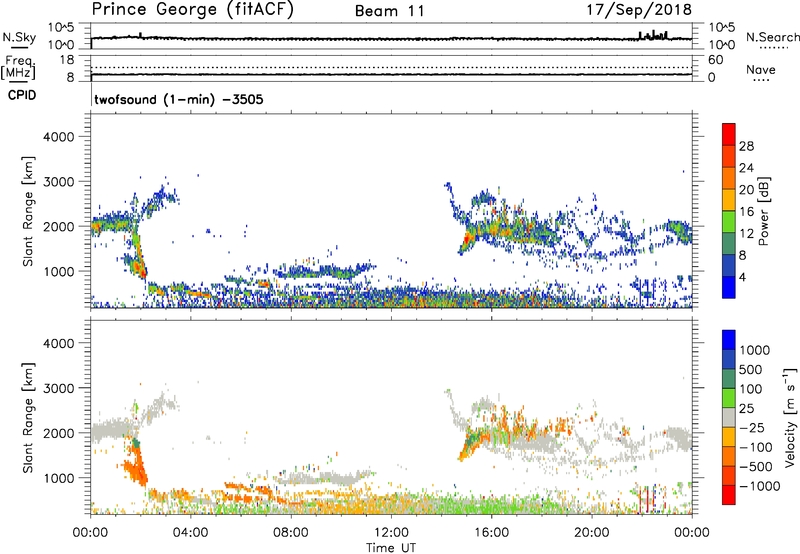800x554 pixels.
Task: Select the Power colorbar segment between 4 and 8
Action: (729, 266)
